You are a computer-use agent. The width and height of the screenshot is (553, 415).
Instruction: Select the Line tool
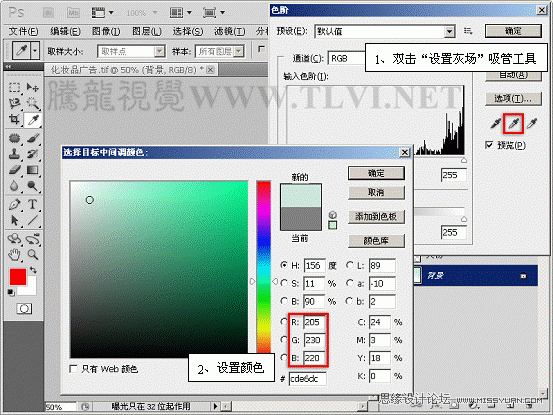(x=33, y=221)
